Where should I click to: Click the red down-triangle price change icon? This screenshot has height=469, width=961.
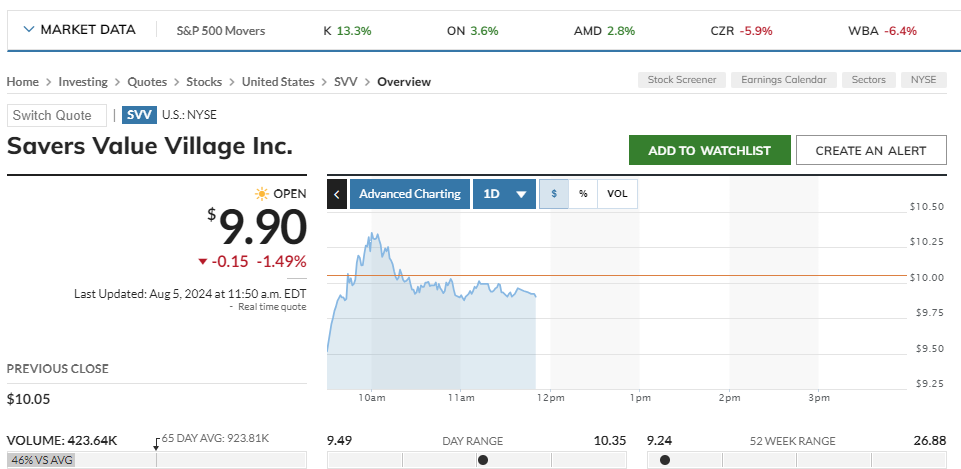coord(203,262)
